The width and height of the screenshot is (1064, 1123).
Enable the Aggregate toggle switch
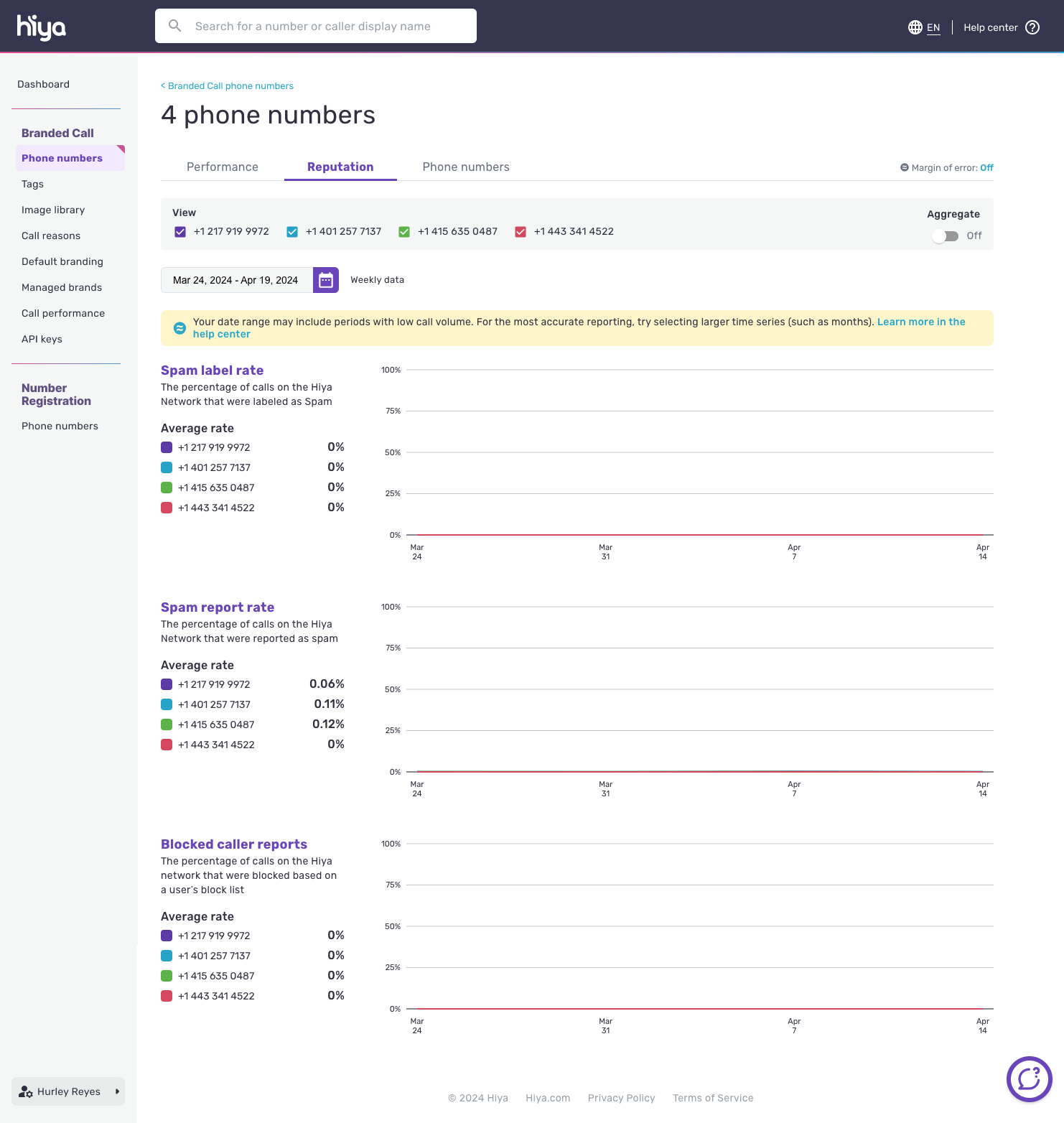coord(945,236)
